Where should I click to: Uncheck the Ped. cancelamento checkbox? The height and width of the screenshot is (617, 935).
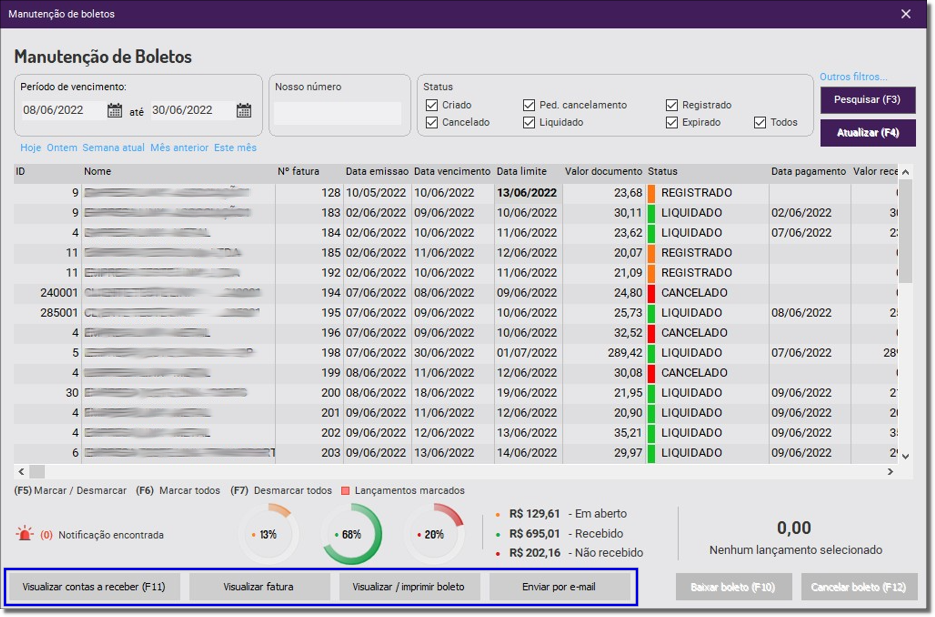pyautogui.click(x=529, y=105)
